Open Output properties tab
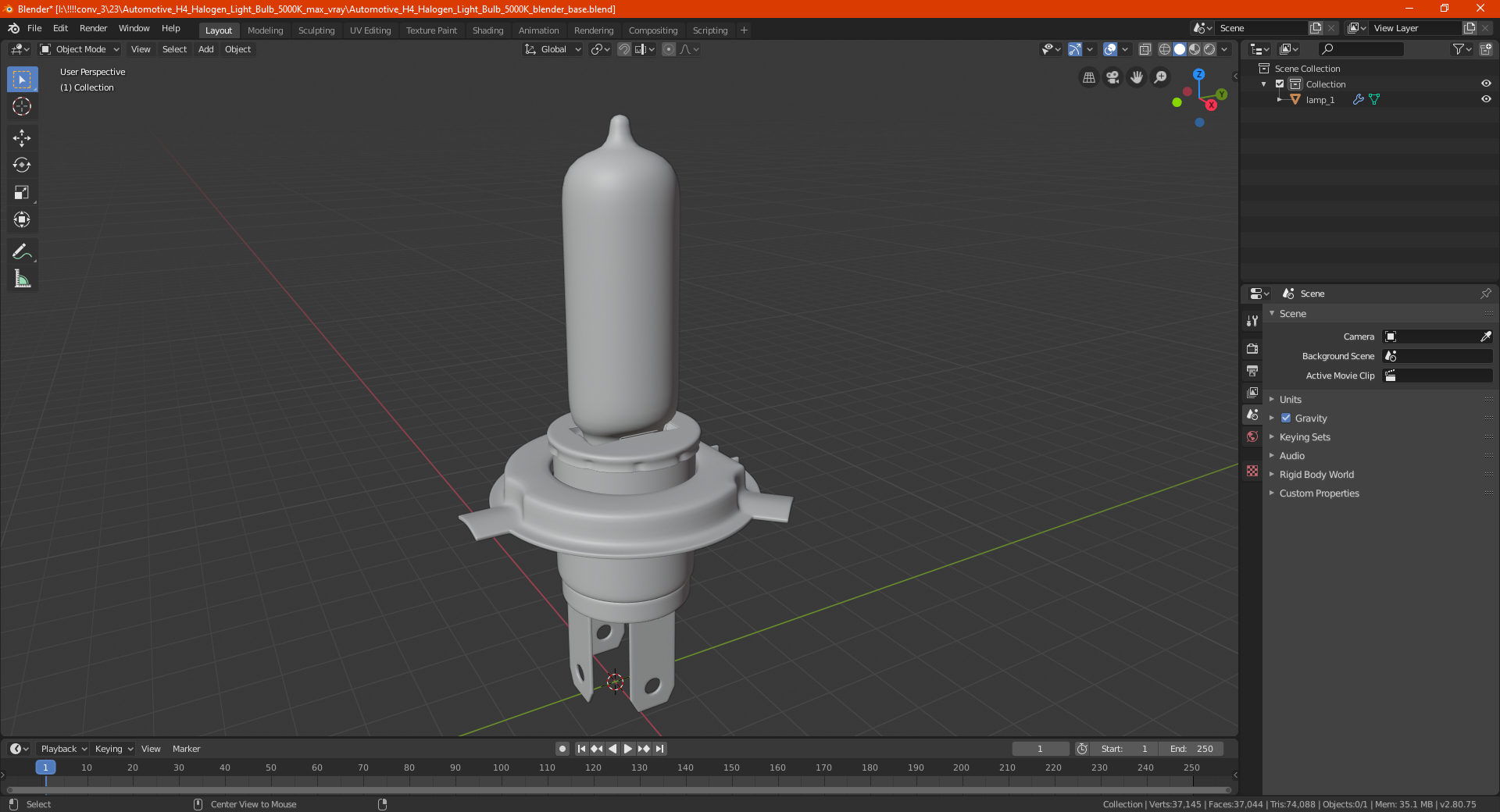1500x812 pixels. [1252, 370]
